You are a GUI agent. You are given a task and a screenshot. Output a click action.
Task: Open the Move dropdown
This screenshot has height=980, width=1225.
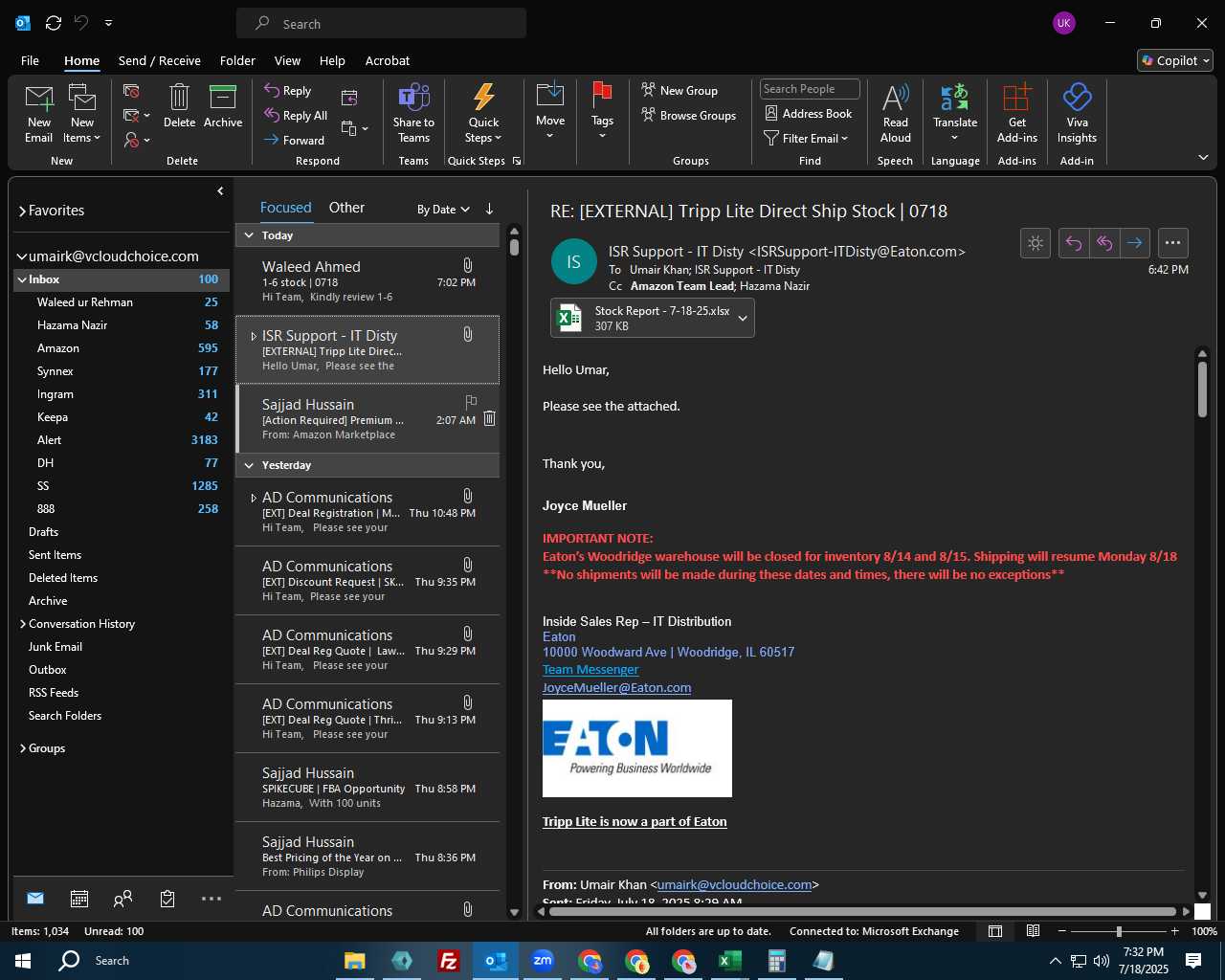tap(550, 112)
